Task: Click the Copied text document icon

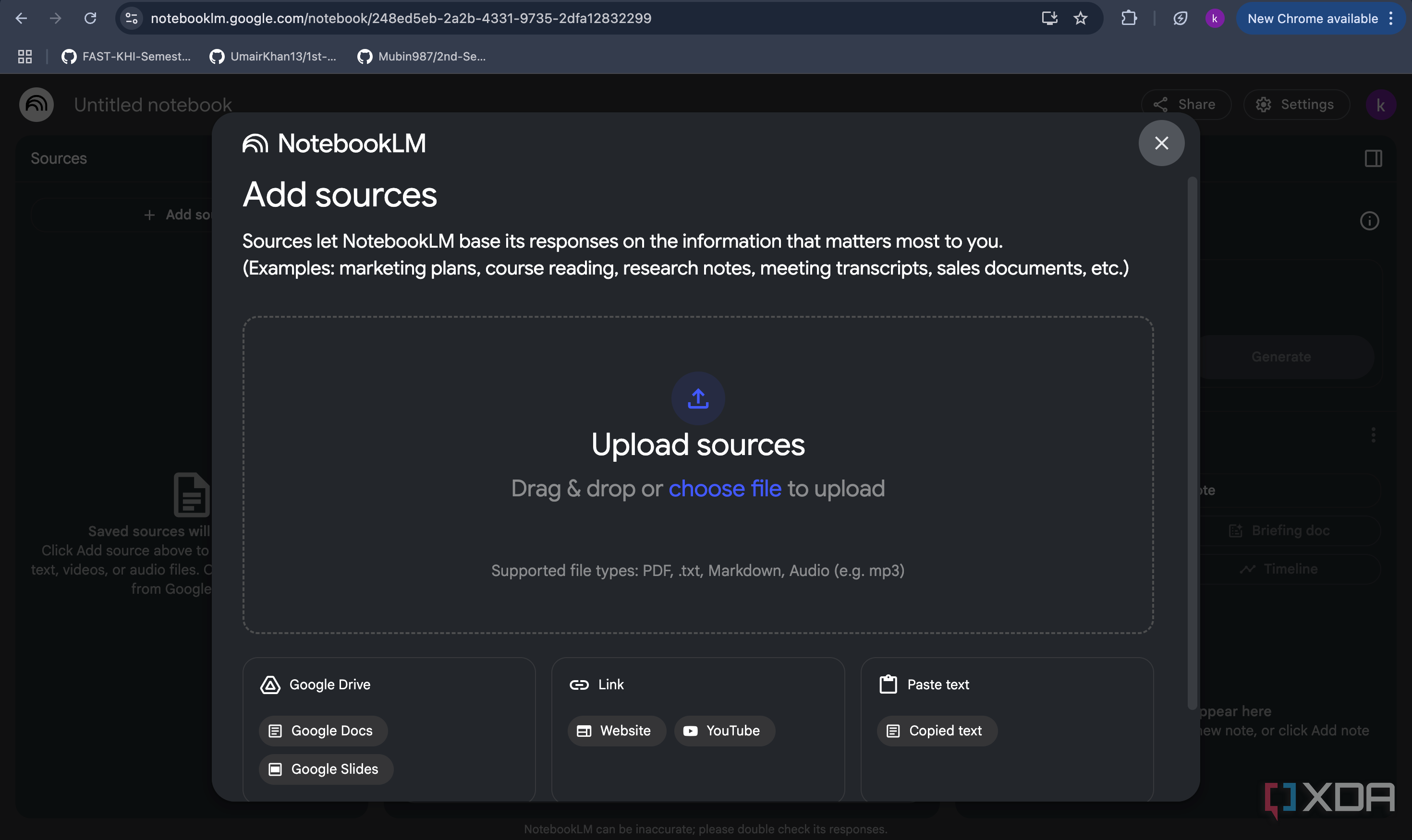Action: pyautogui.click(x=893, y=731)
